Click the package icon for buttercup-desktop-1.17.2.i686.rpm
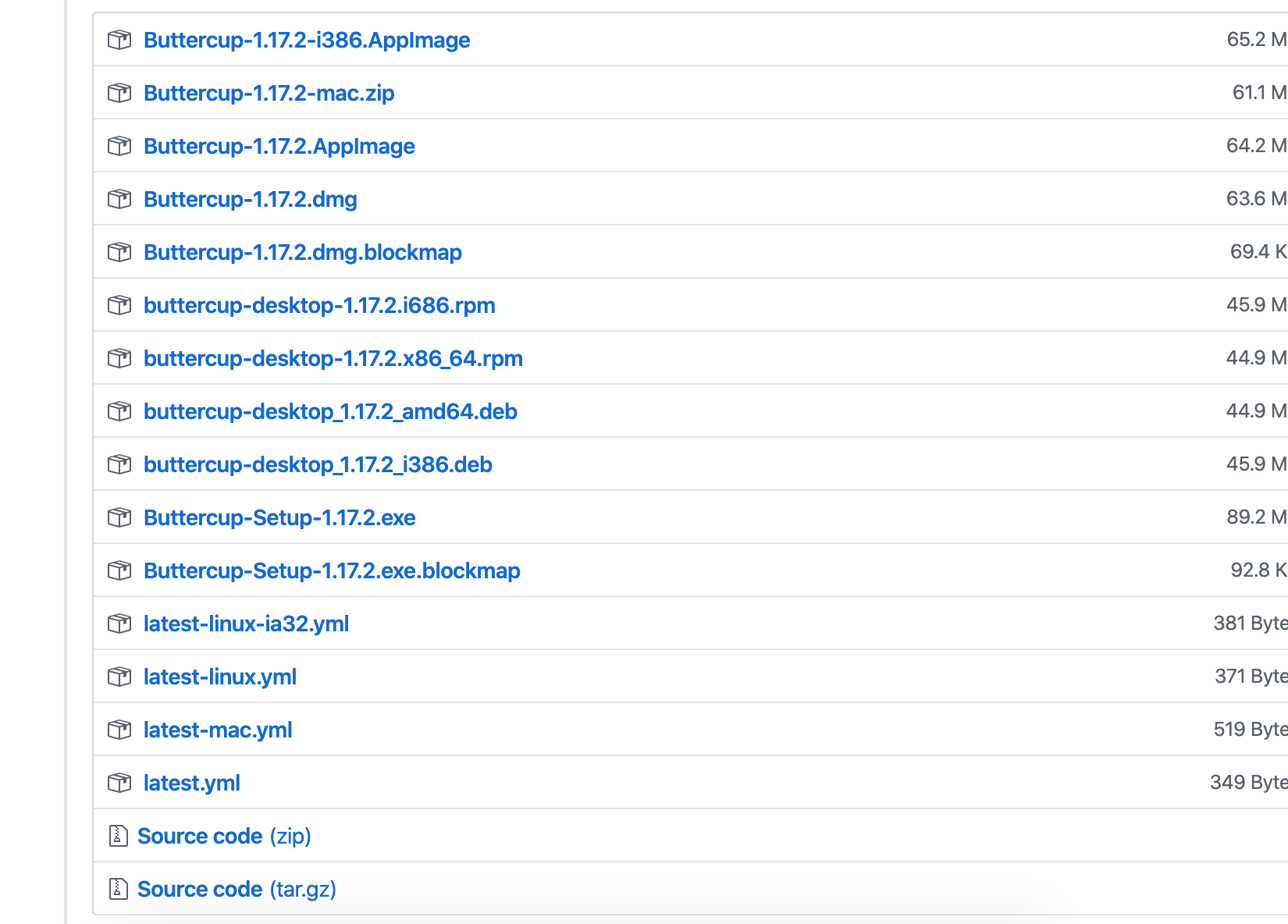Viewport: 1288px width, 924px height. click(119, 305)
